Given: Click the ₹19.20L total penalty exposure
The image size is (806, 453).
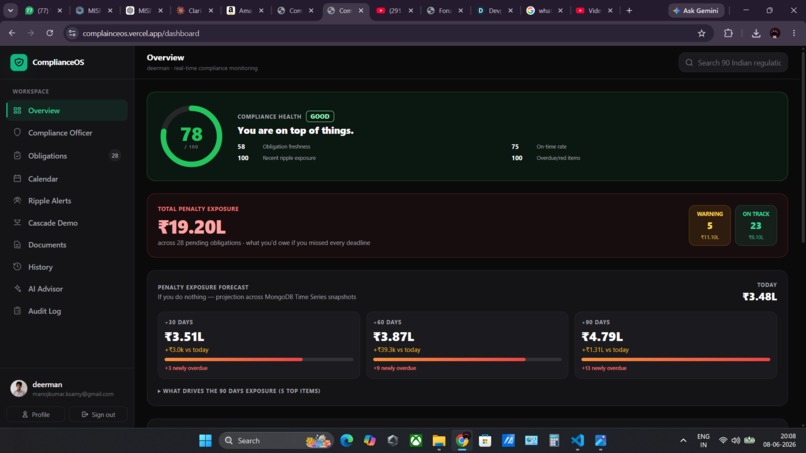Looking at the screenshot, I should (x=192, y=227).
